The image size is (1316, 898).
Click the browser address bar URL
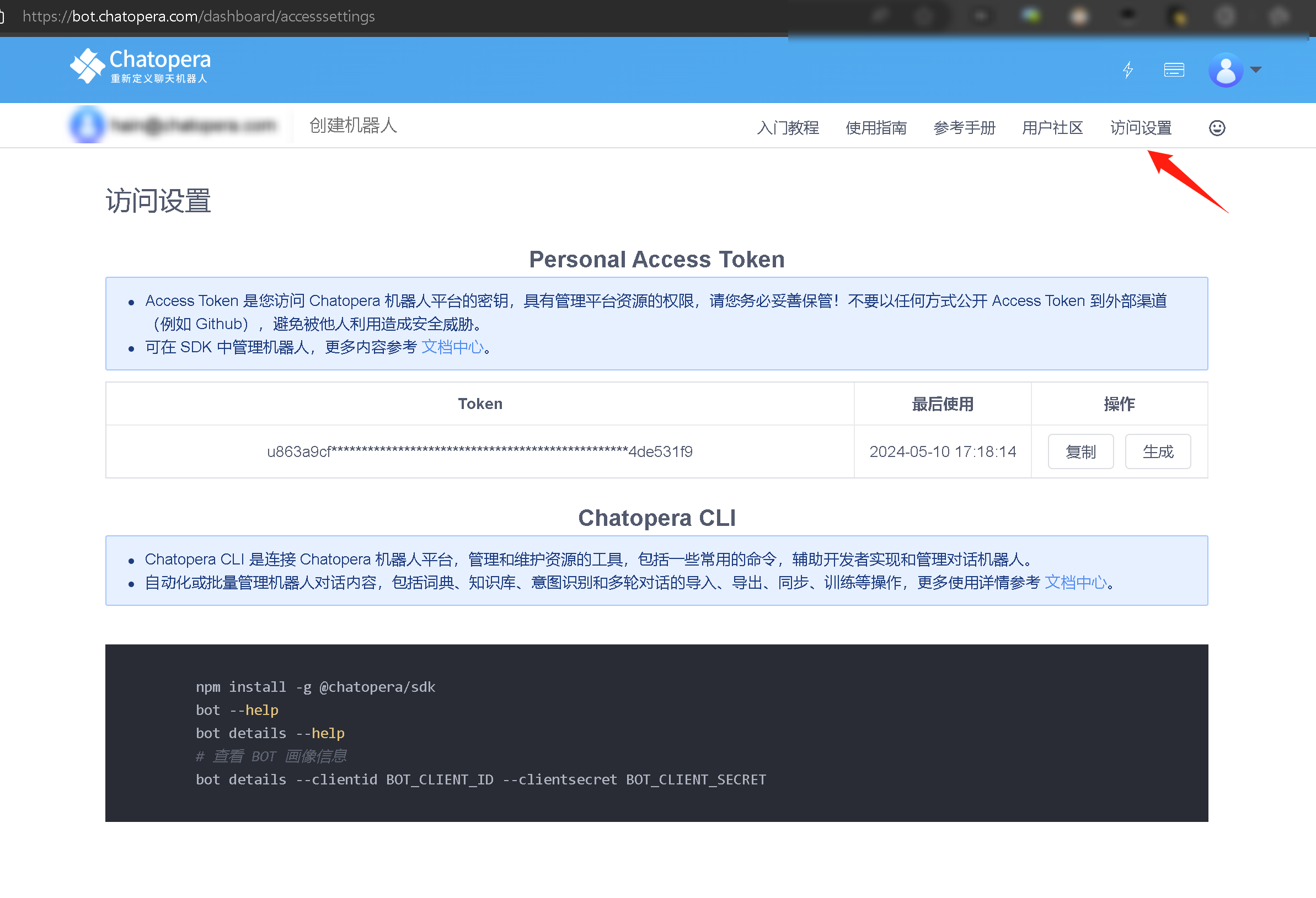[199, 17]
